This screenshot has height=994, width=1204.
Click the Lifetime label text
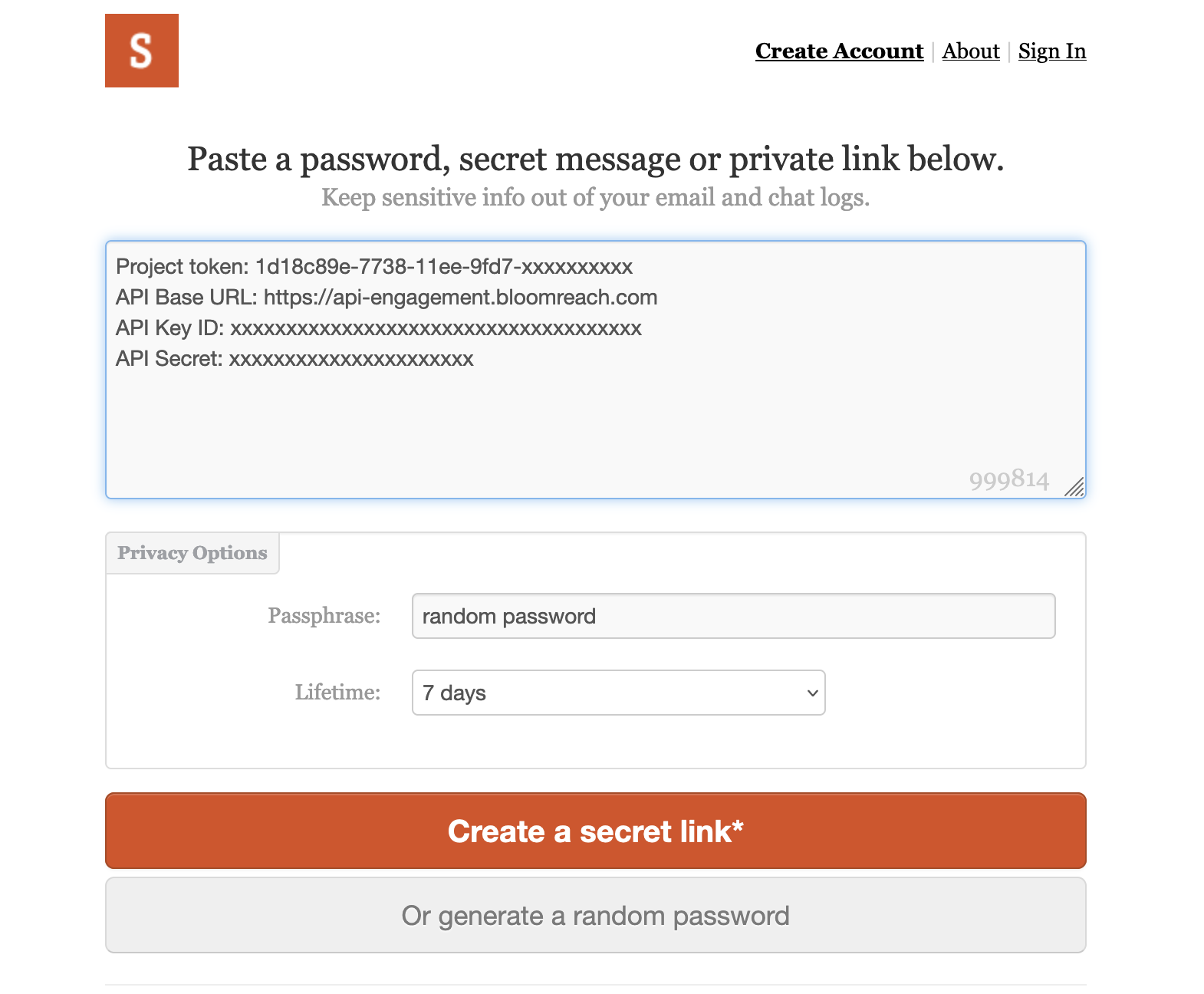[337, 692]
